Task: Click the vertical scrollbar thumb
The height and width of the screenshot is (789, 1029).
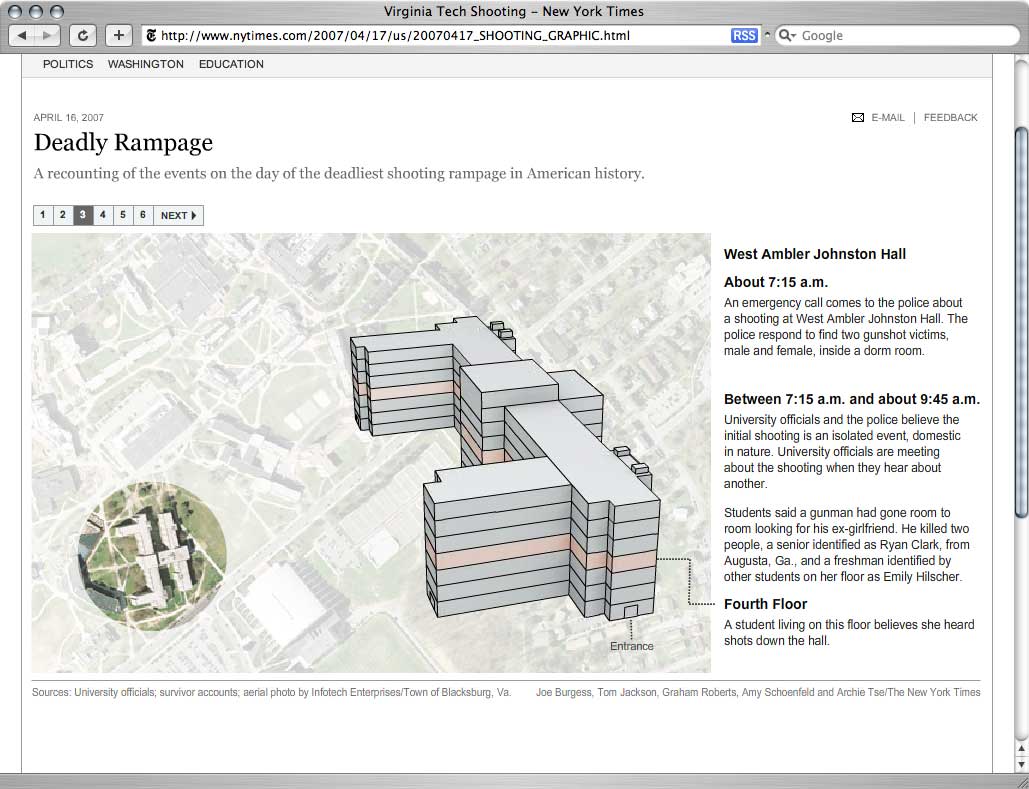Action: point(1022,322)
